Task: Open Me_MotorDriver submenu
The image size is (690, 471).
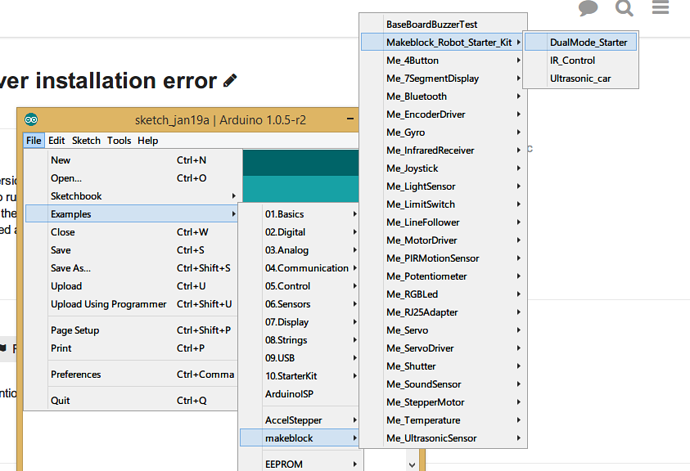Action: (443, 240)
